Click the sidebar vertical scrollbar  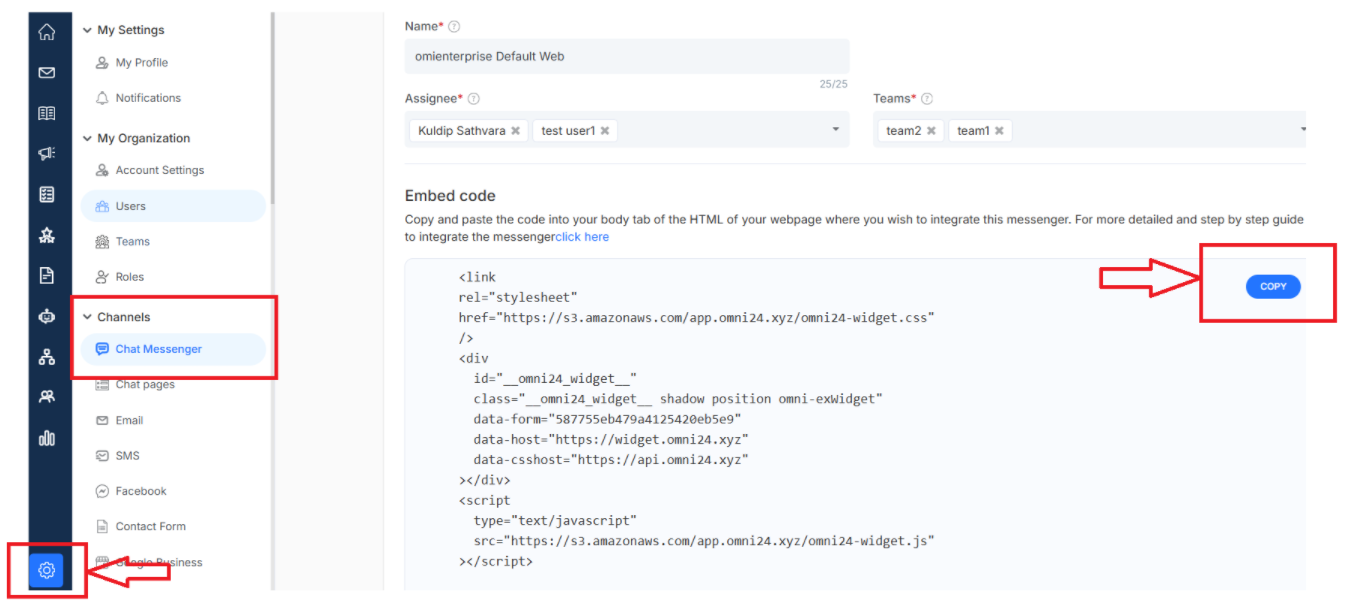pyautogui.click(x=272, y=110)
